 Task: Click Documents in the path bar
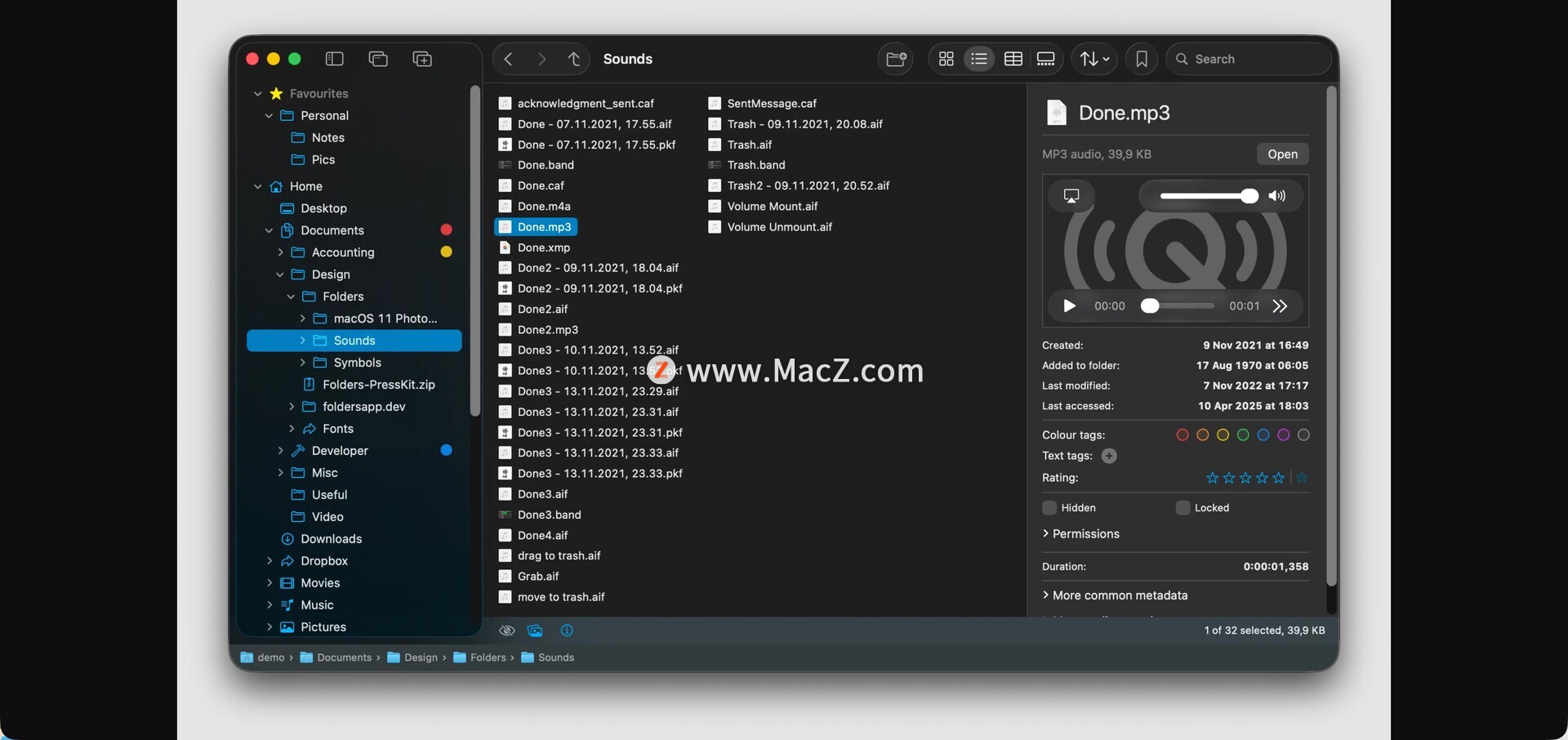pos(343,658)
